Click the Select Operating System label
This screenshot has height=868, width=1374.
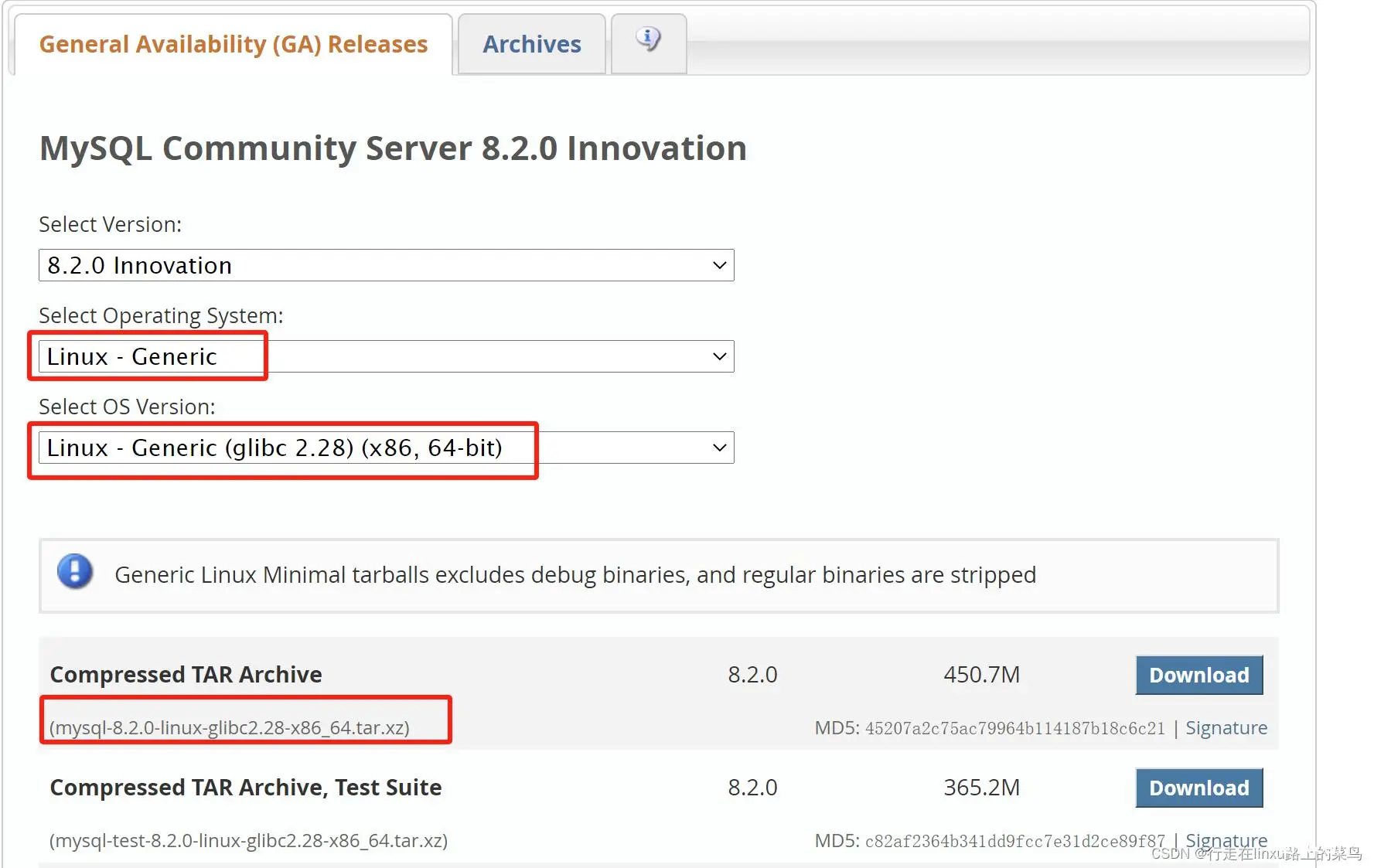[161, 315]
